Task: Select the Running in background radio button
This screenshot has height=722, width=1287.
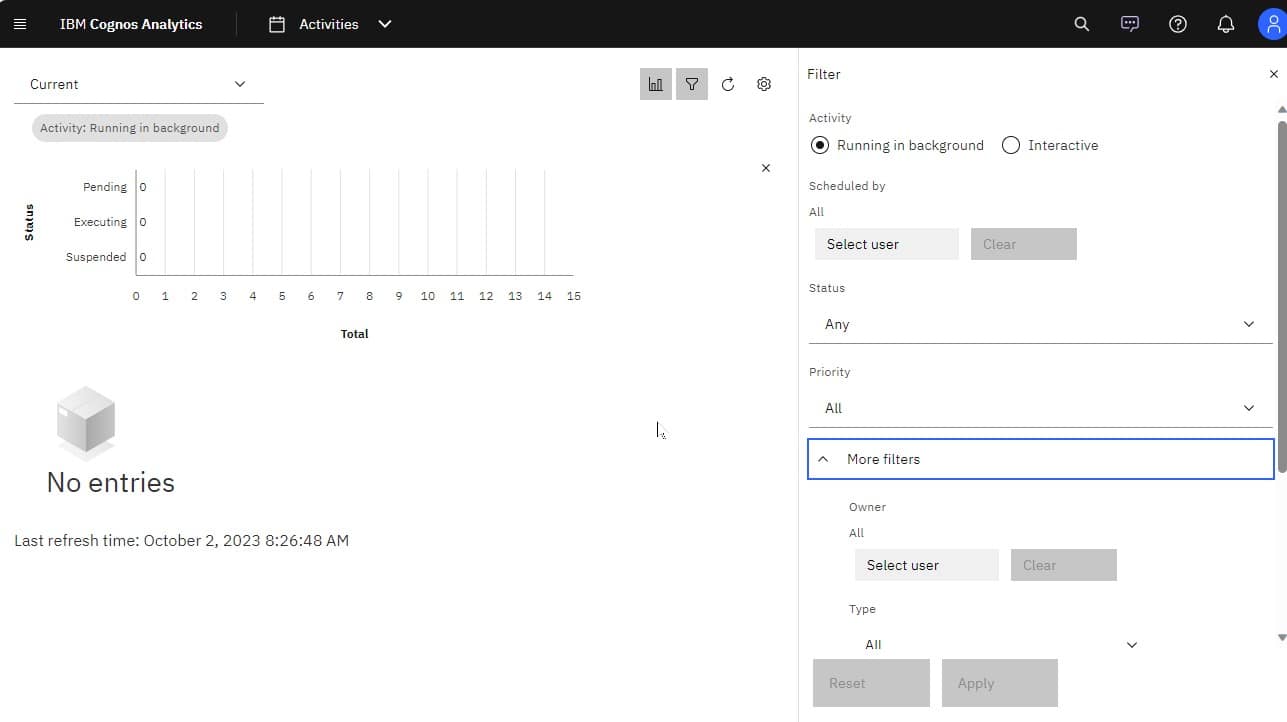Action: point(820,145)
